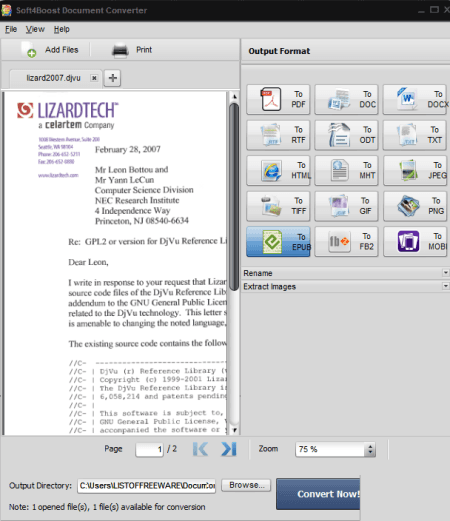The image size is (450, 521).
Task: Click the note about 1 opened file(s)
Action: 107,507
